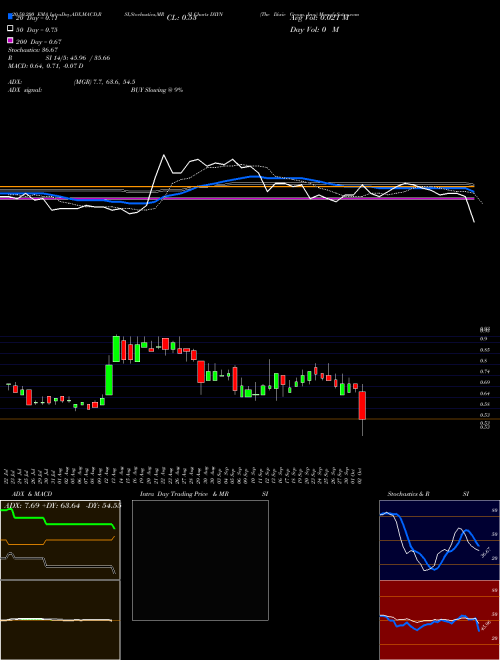Click the 'Day Vol: 0 M' text
The width and height of the screenshot is (500, 660).
click(x=314, y=29)
